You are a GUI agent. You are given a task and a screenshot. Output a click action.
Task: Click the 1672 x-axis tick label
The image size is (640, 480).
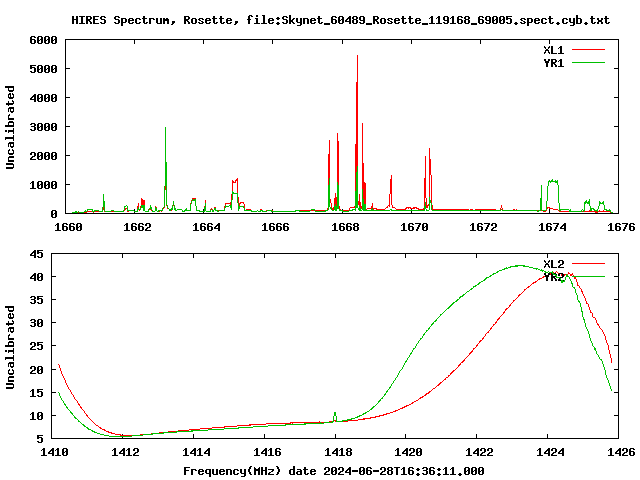(x=483, y=227)
